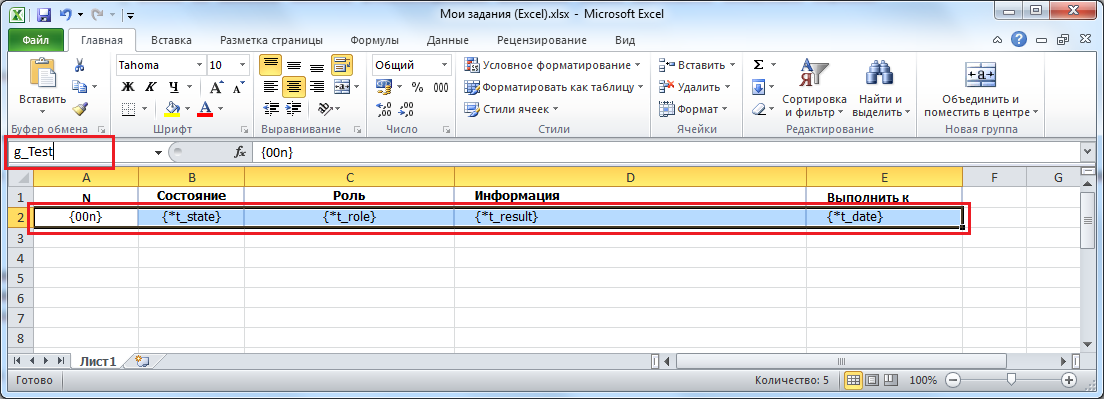Screen dimensions: 1104x399
Task: Select cell containing {*t_result}
Action: click(630, 217)
